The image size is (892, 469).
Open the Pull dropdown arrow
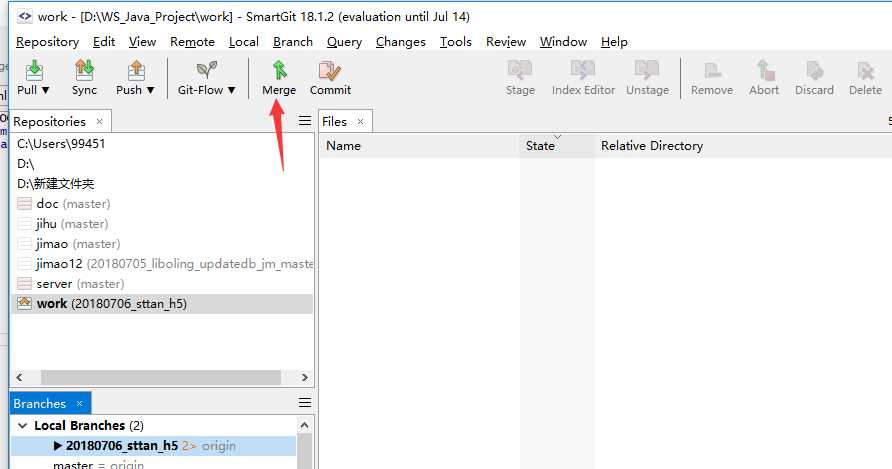pos(46,90)
